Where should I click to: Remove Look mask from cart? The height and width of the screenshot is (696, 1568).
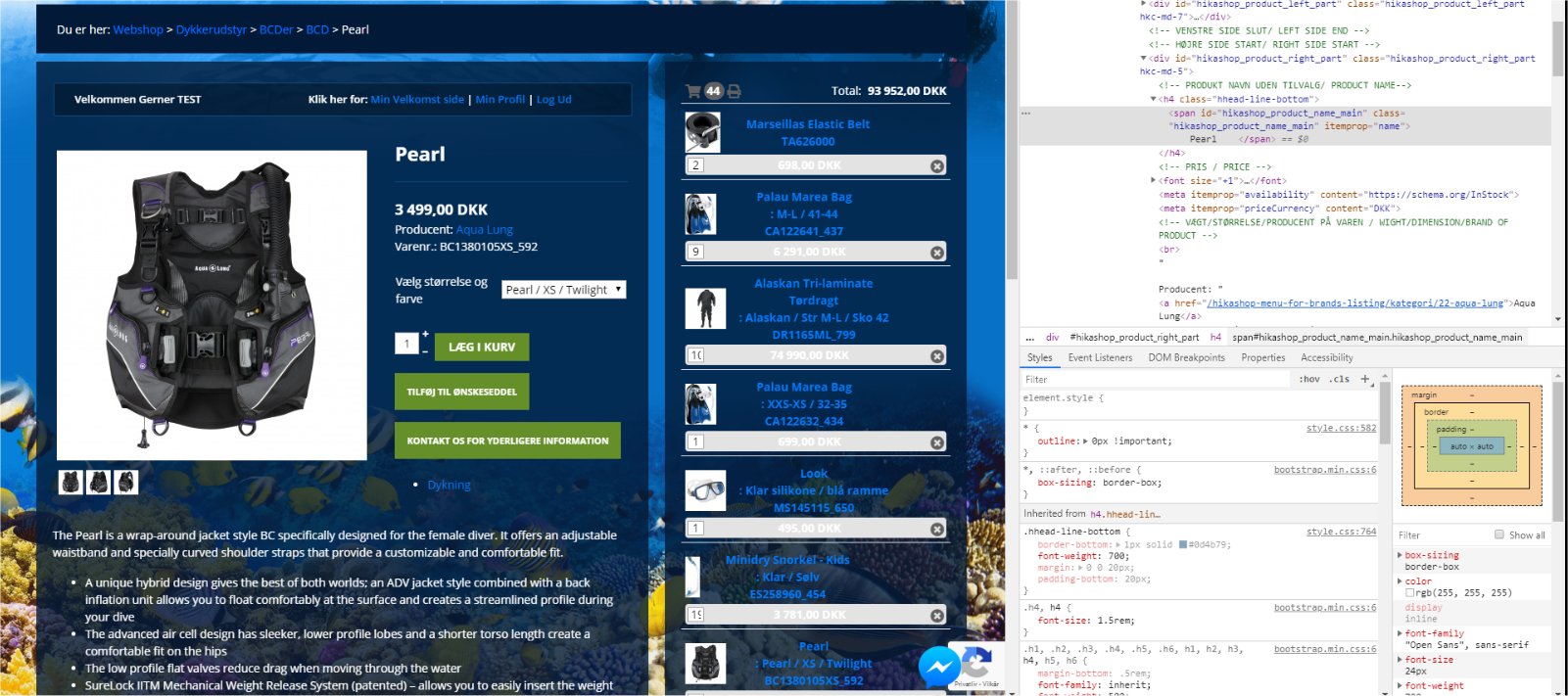coord(937,530)
